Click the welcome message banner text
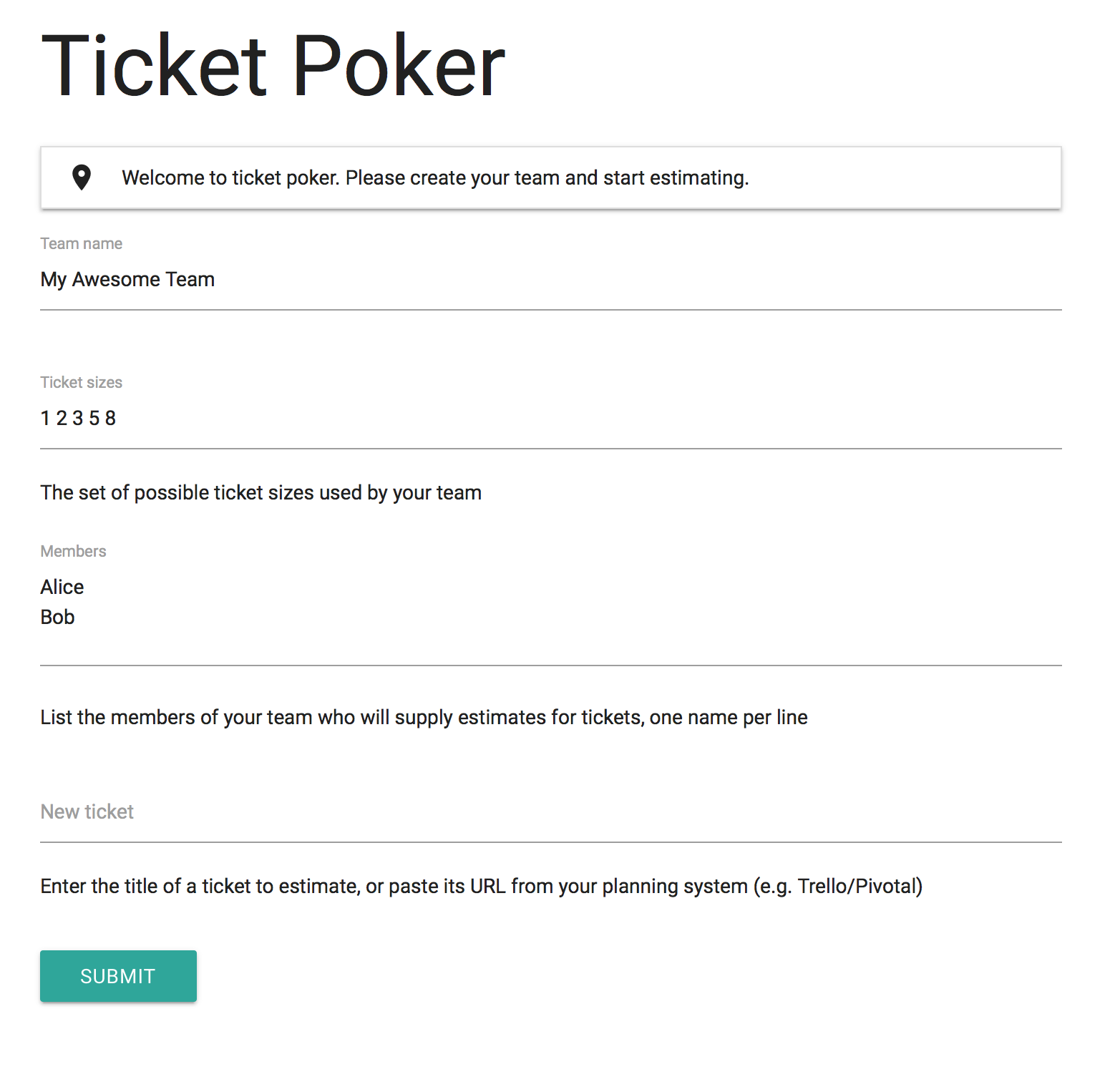 [x=435, y=177]
